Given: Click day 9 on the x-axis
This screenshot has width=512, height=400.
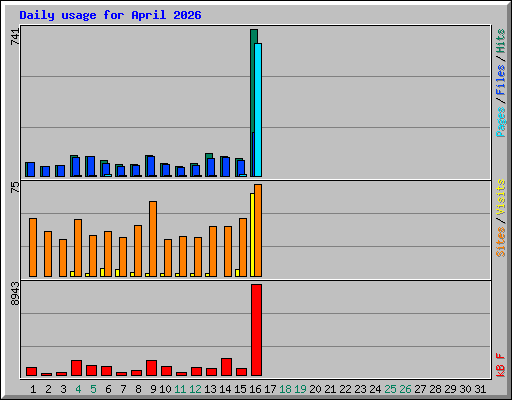Looking at the screenshot, I should [153, 389].
